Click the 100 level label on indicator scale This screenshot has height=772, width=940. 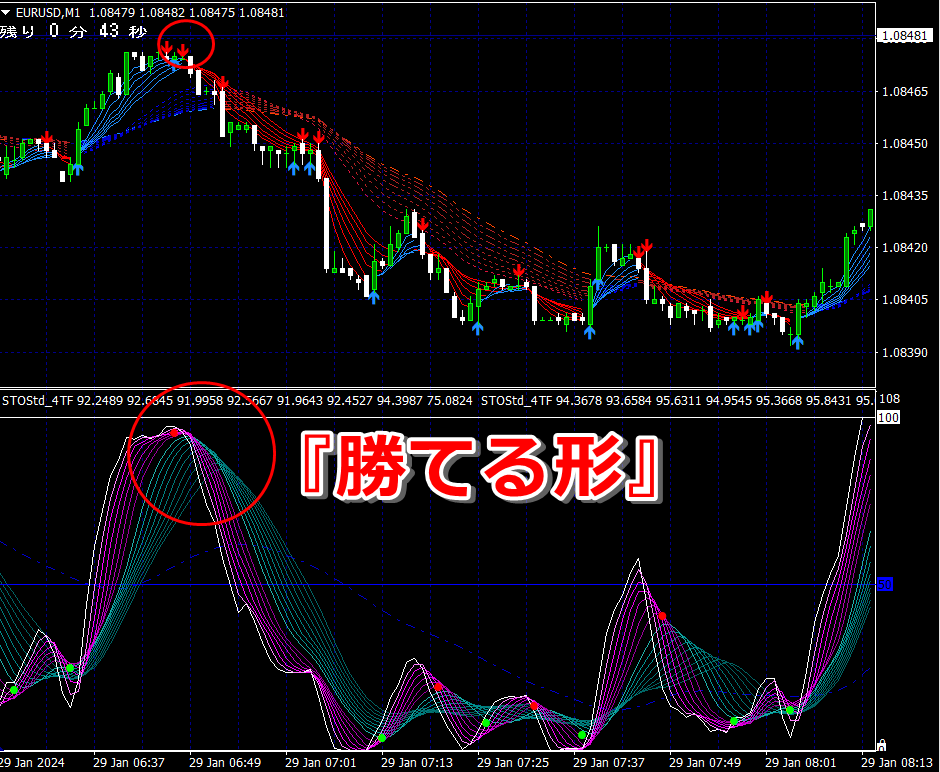888,417
